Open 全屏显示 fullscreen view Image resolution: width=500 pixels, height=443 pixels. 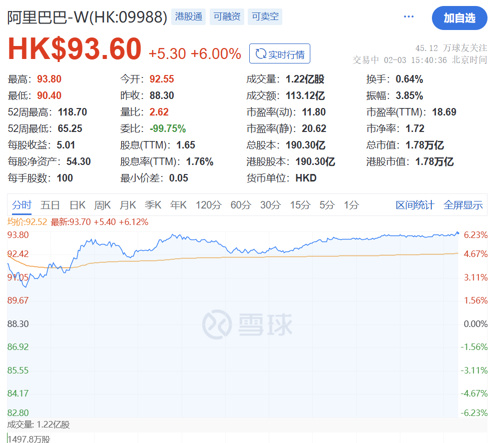(x=463, y=205)
